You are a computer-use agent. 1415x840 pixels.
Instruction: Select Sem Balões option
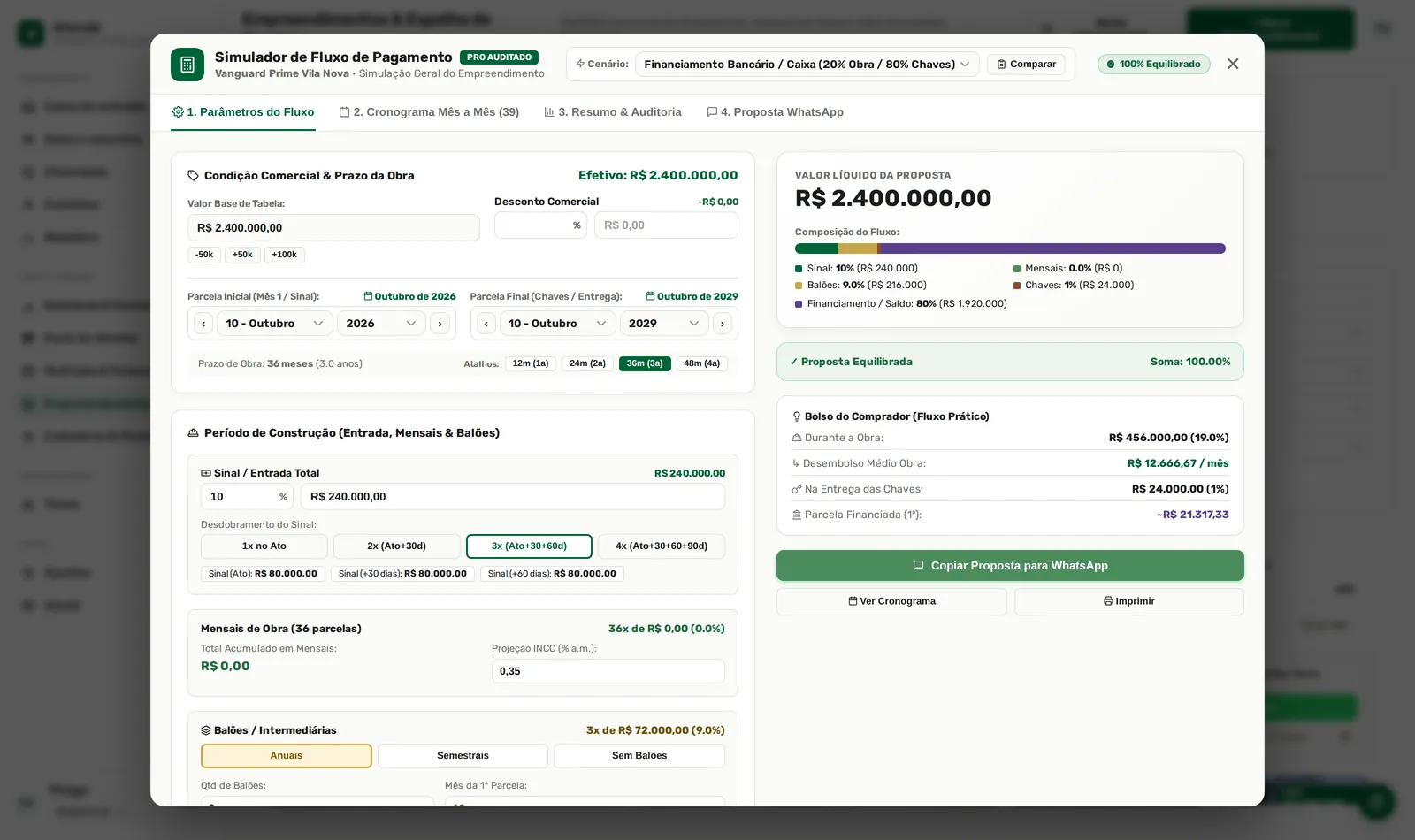pyautogui.click(x=639, y=756)
